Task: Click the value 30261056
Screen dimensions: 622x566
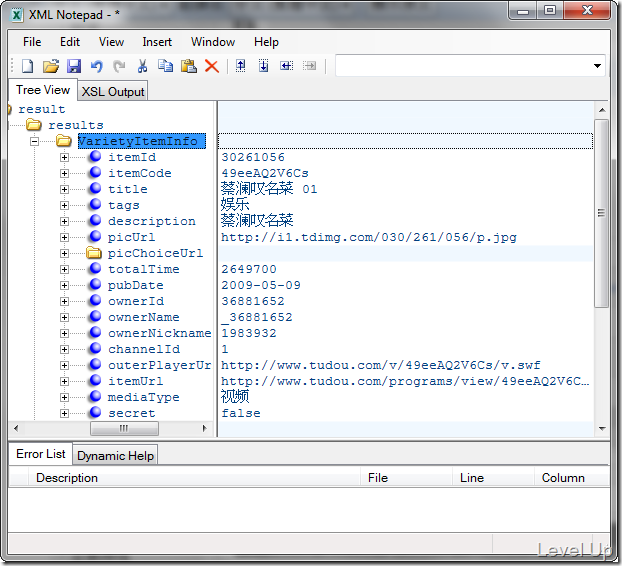Action: 253,157
